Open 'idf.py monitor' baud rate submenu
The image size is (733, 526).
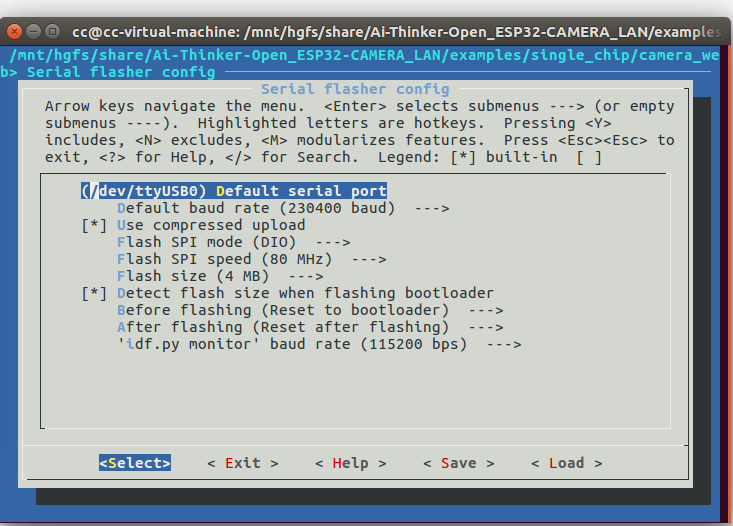[x=319, y=344]
